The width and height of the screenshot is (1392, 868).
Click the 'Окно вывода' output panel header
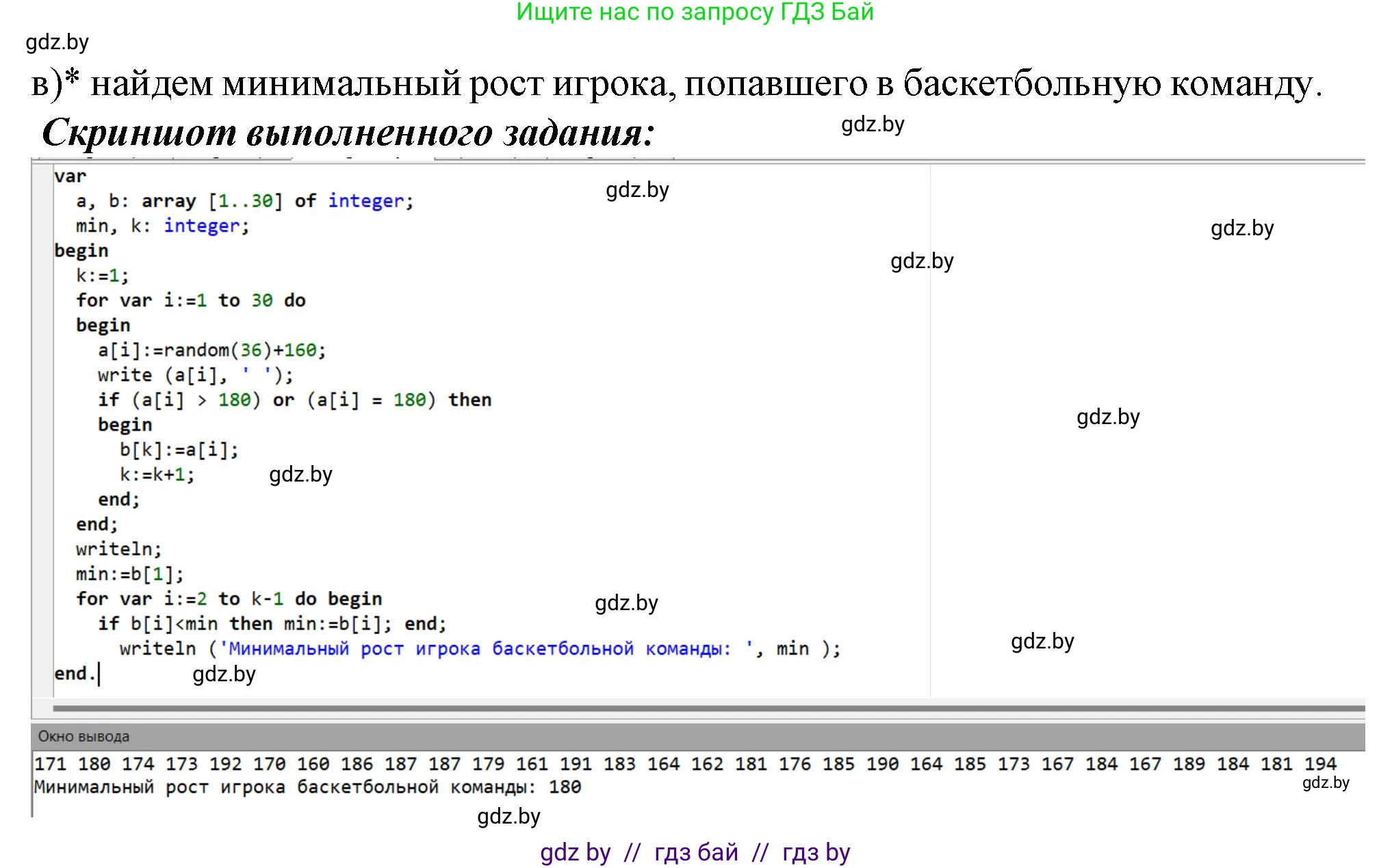pos(83,737)
